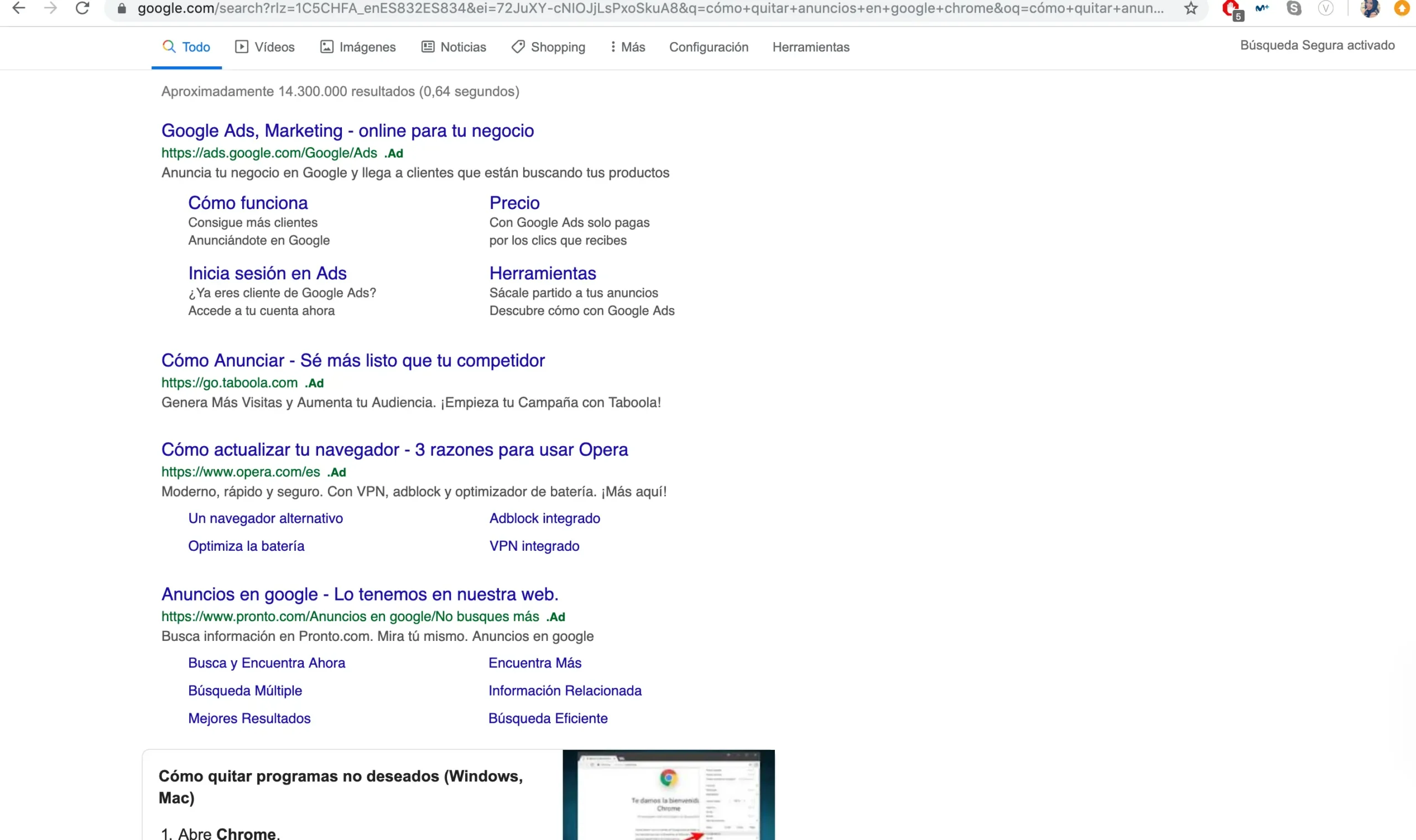The image size is (1416, 840).
Task: Open the 'Cómo funciona' sitelink
Action: coord(248,202)
